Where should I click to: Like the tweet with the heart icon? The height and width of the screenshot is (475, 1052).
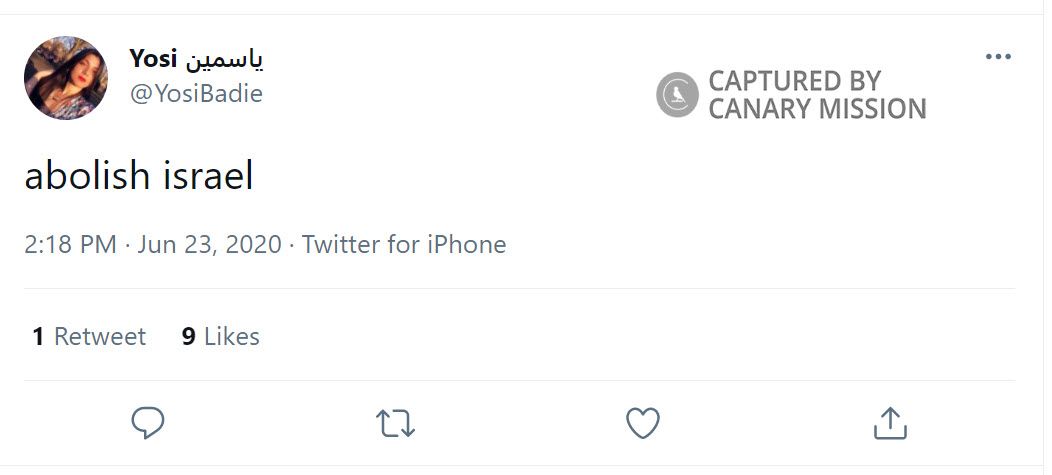(x=643, y=423)
